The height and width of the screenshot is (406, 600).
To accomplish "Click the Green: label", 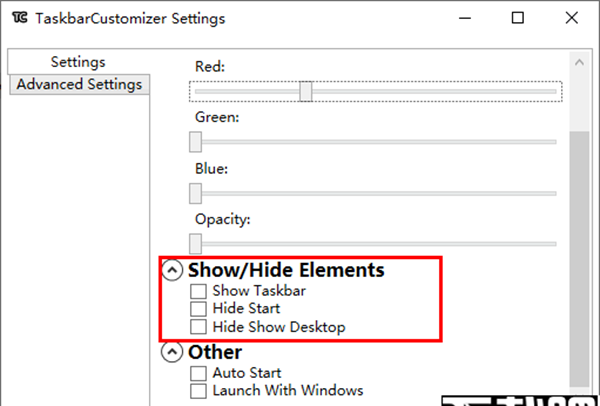I will click(x=217, y=117).
